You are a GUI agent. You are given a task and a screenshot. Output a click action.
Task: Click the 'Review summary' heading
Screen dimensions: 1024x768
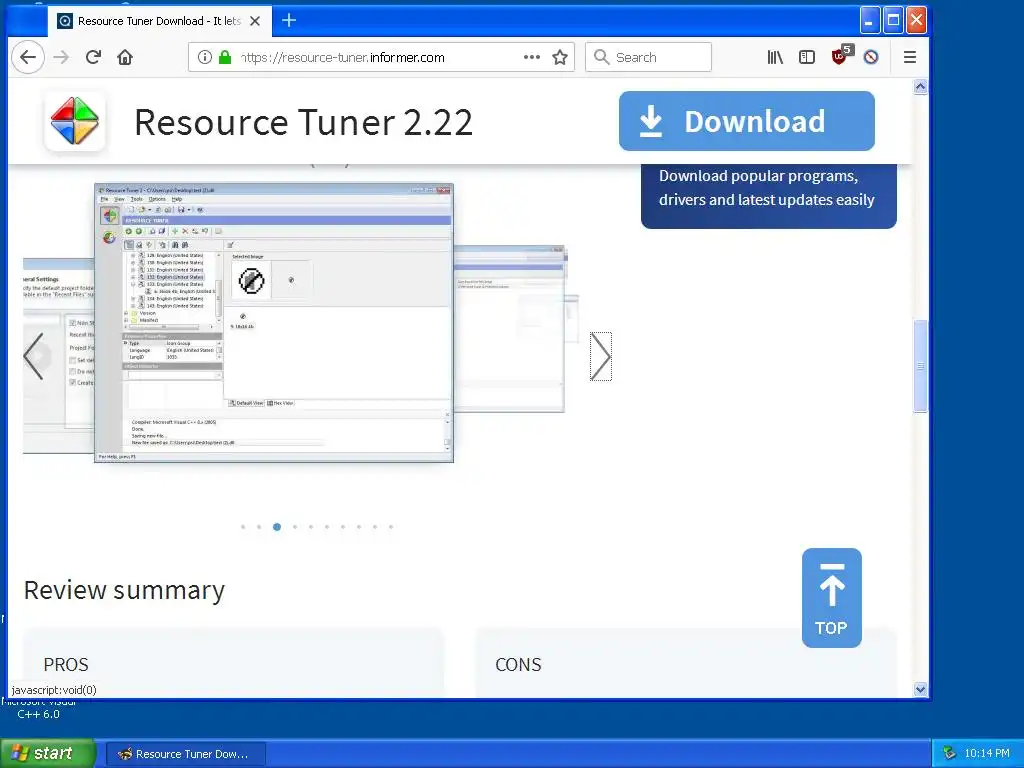[x=124, y=590]
